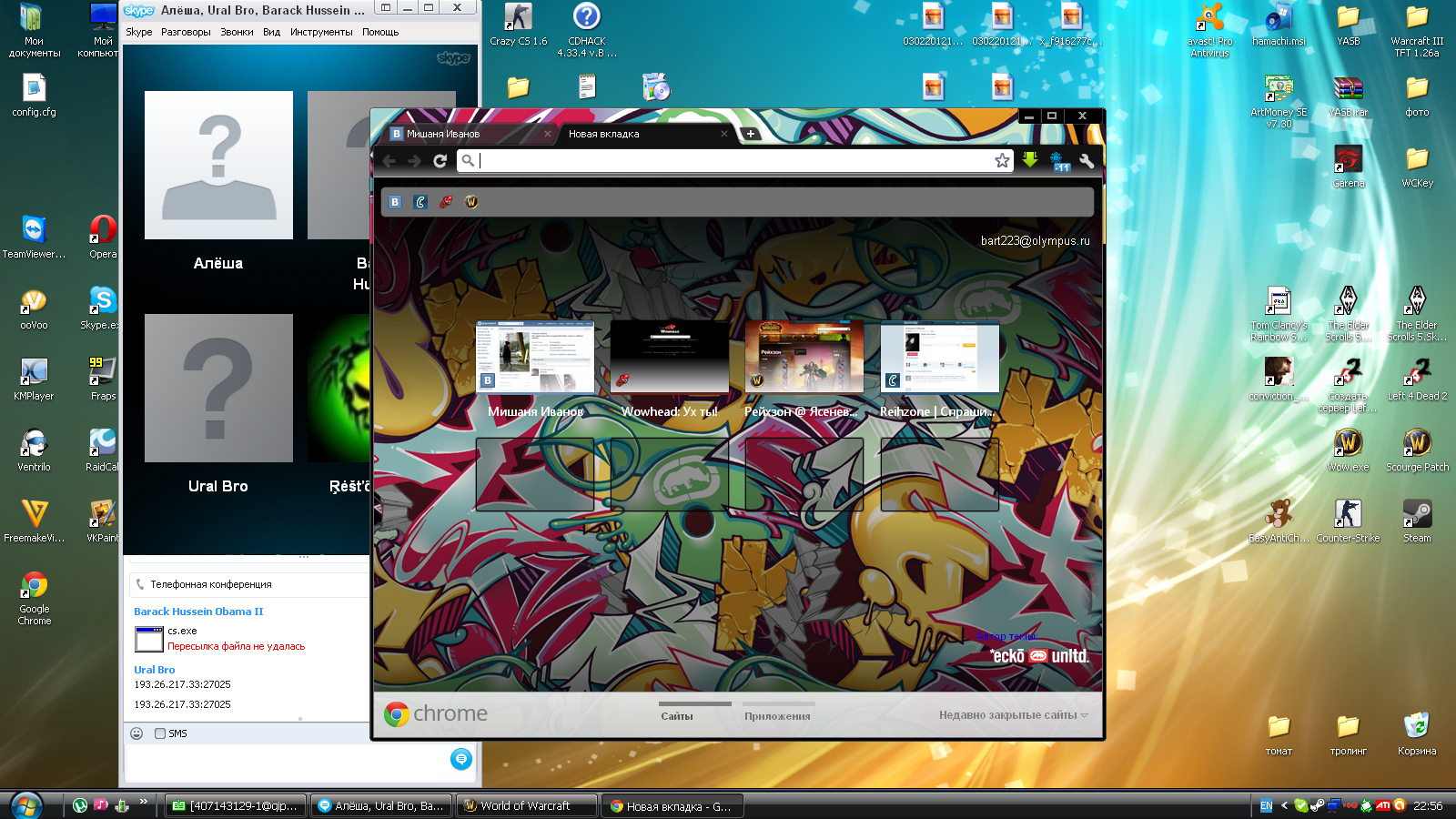Open the Рейхзон @ Ясенев thumbnail
This screenshot has width=1456, height=819.
coord(804,357)
